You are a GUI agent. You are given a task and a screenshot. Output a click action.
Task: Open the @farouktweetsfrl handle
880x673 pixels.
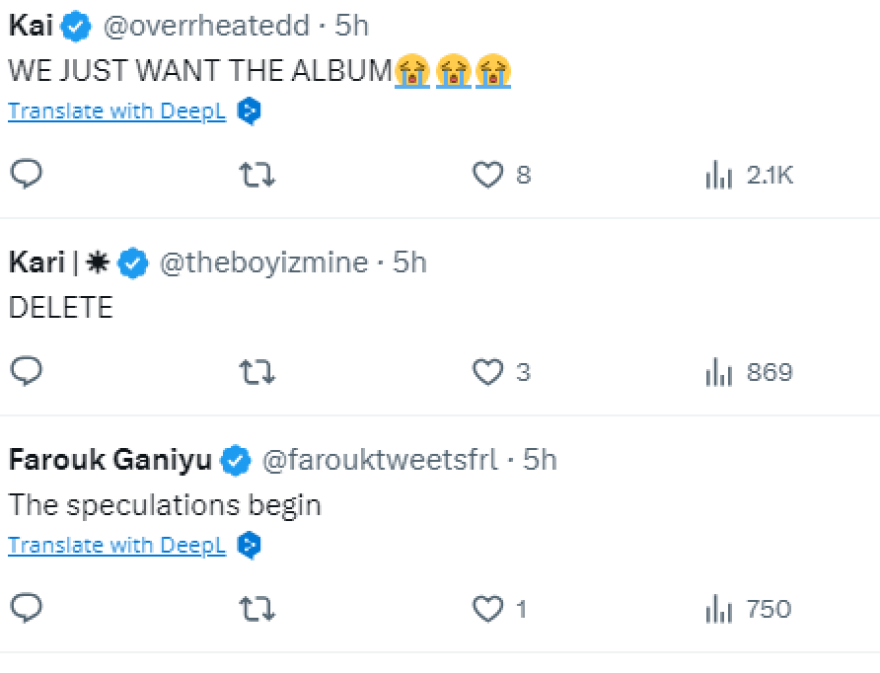378,460
